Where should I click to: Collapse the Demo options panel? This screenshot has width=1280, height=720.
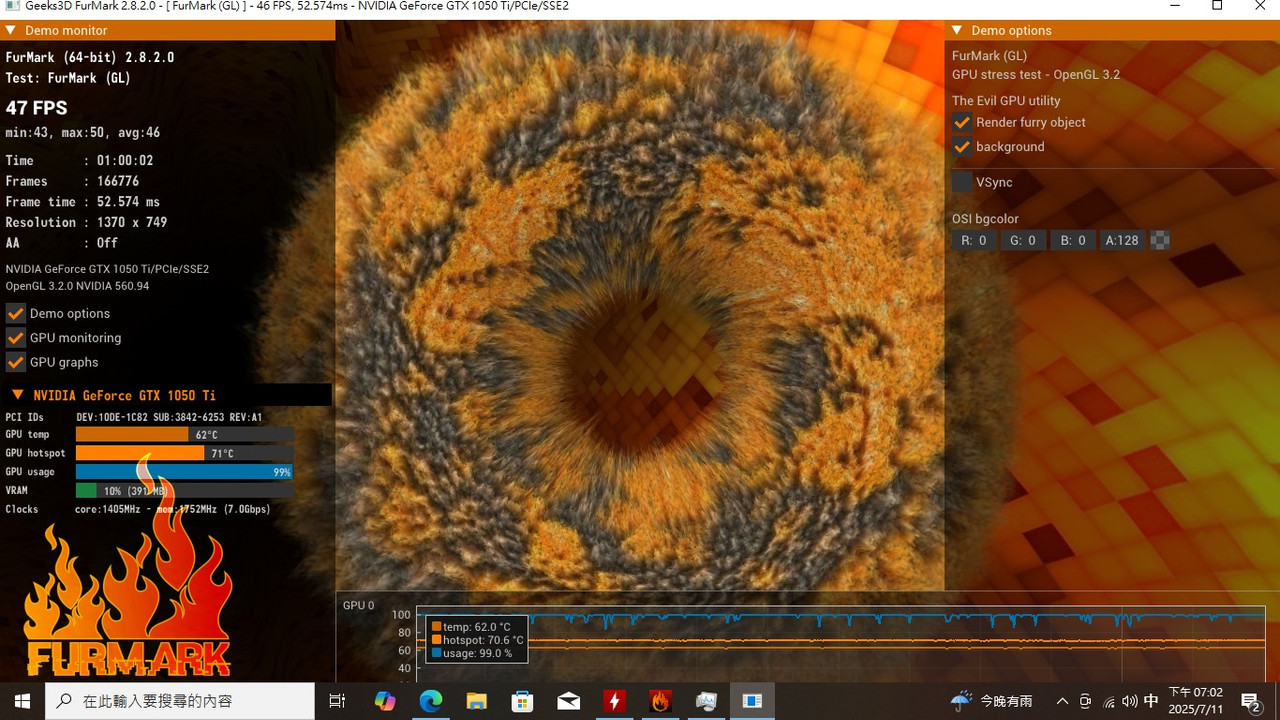957,30
